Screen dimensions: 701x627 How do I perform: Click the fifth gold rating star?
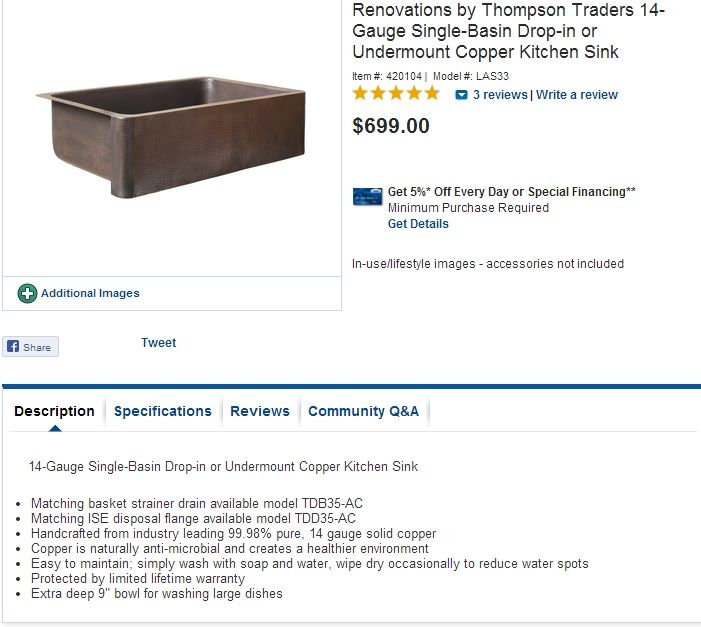432,93
